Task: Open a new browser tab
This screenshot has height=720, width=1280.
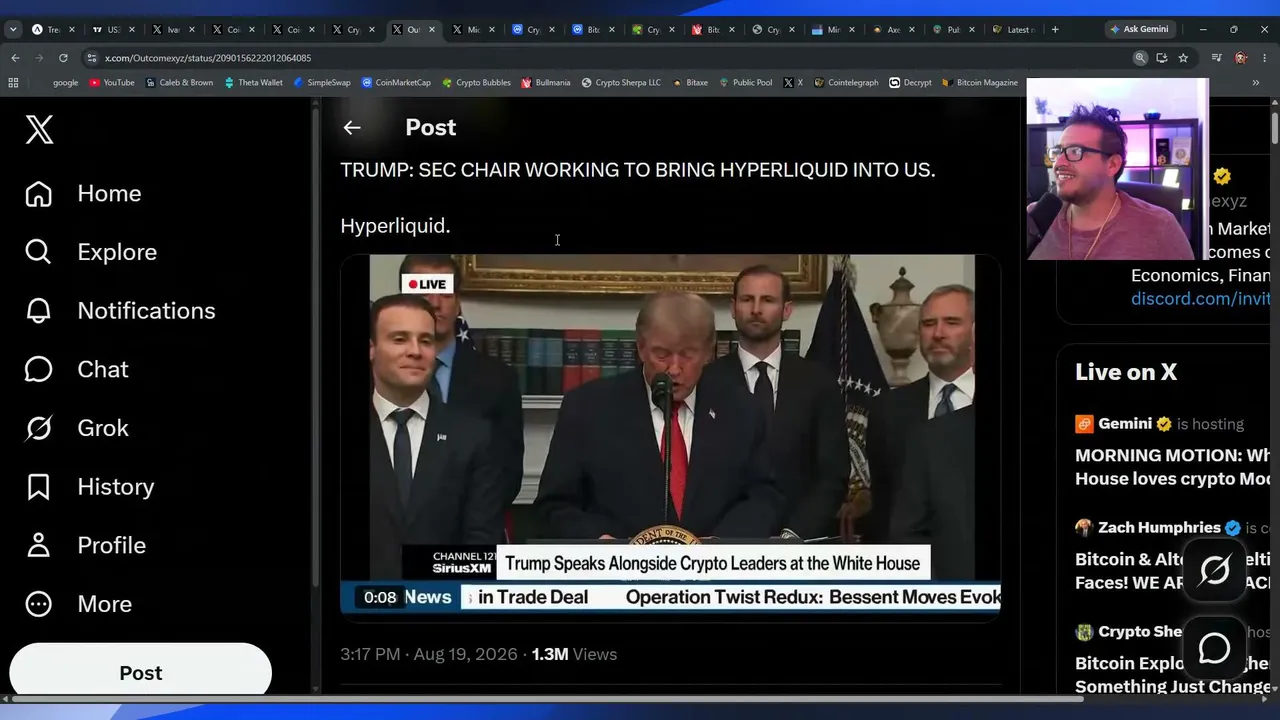Action: 1055,30
